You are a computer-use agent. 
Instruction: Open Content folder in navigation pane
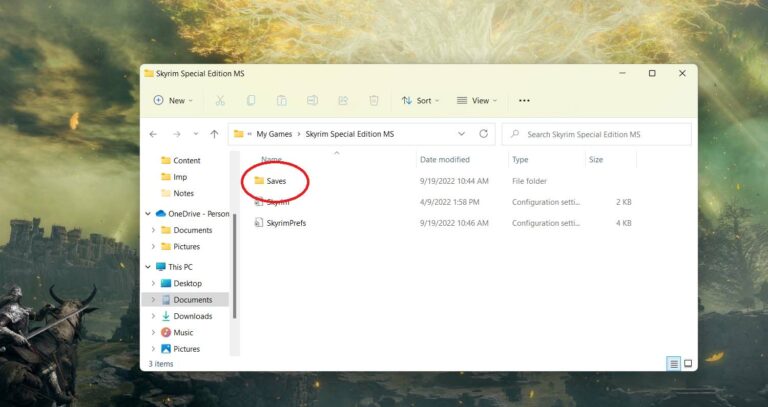(187, 161)
